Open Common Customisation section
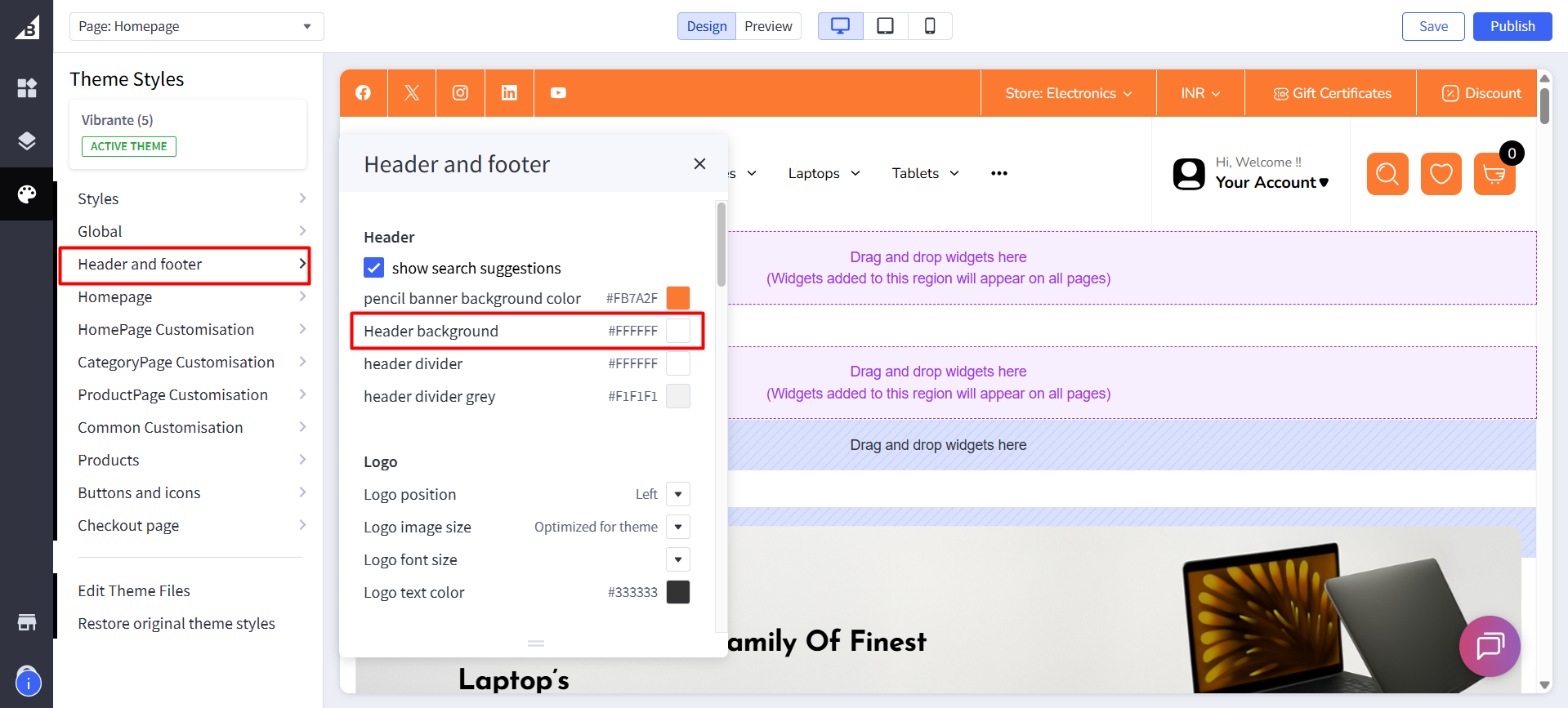 [x=192, y=427]
